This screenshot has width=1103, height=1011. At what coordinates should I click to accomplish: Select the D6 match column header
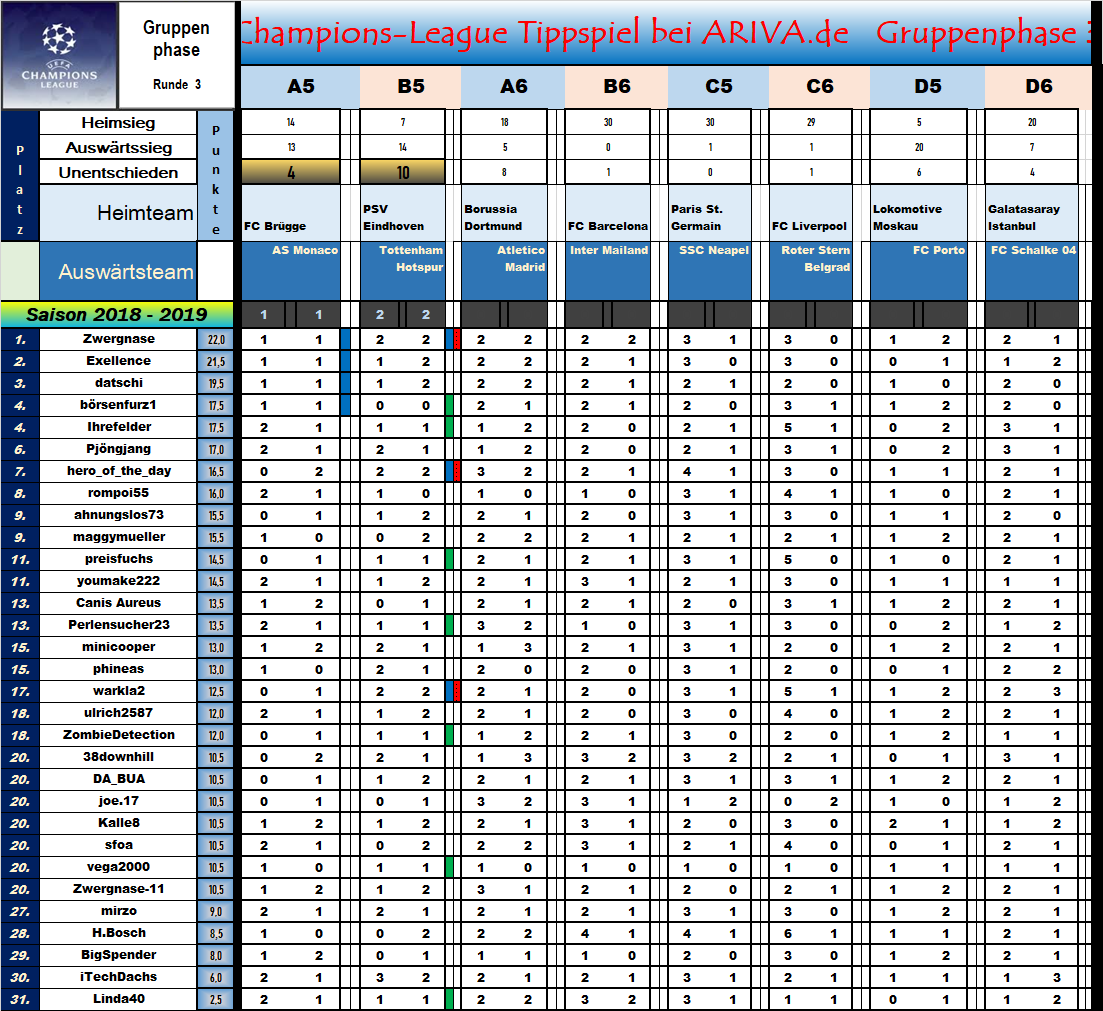tap(1039, 87)
